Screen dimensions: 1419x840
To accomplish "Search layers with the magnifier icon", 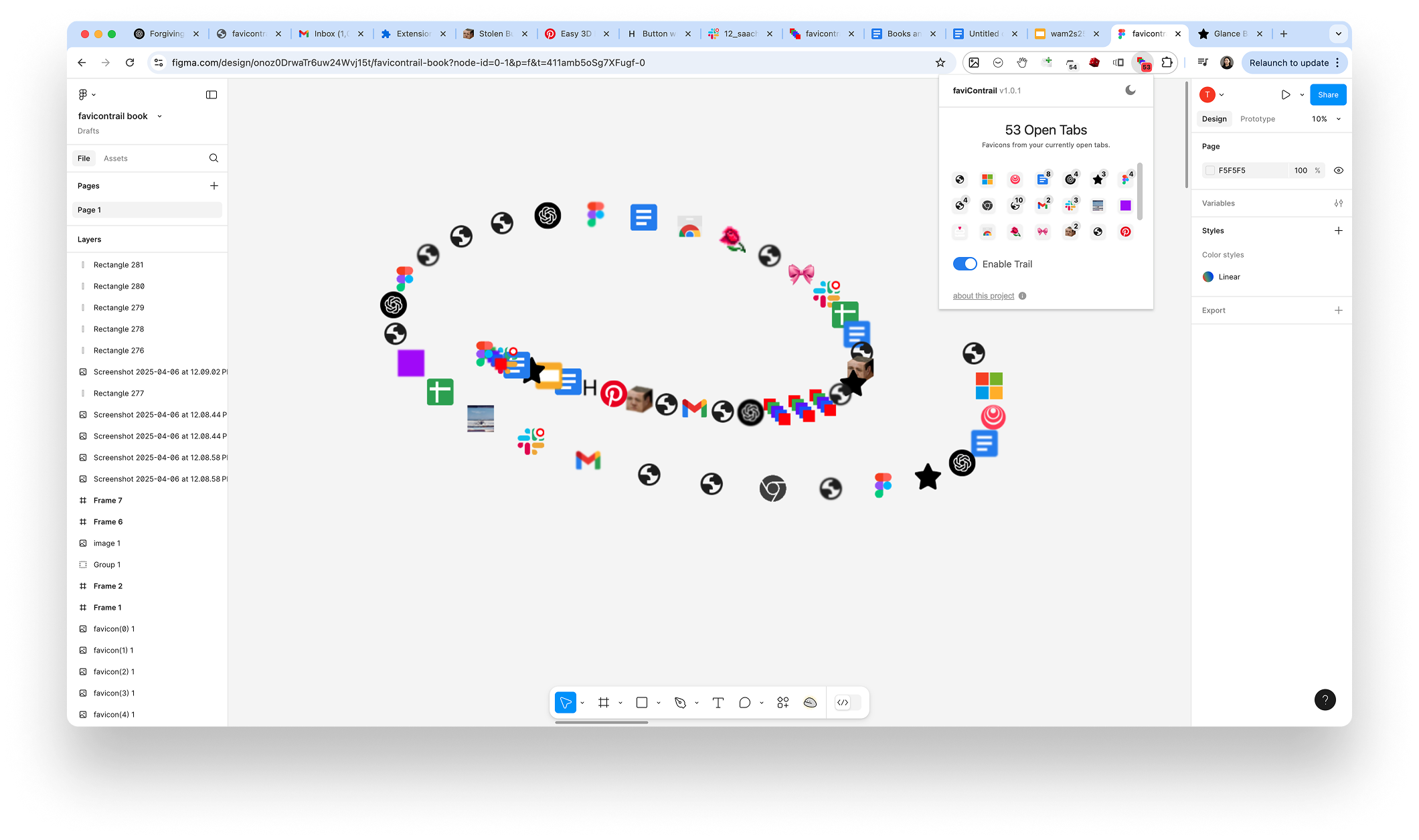I will 214,158.
